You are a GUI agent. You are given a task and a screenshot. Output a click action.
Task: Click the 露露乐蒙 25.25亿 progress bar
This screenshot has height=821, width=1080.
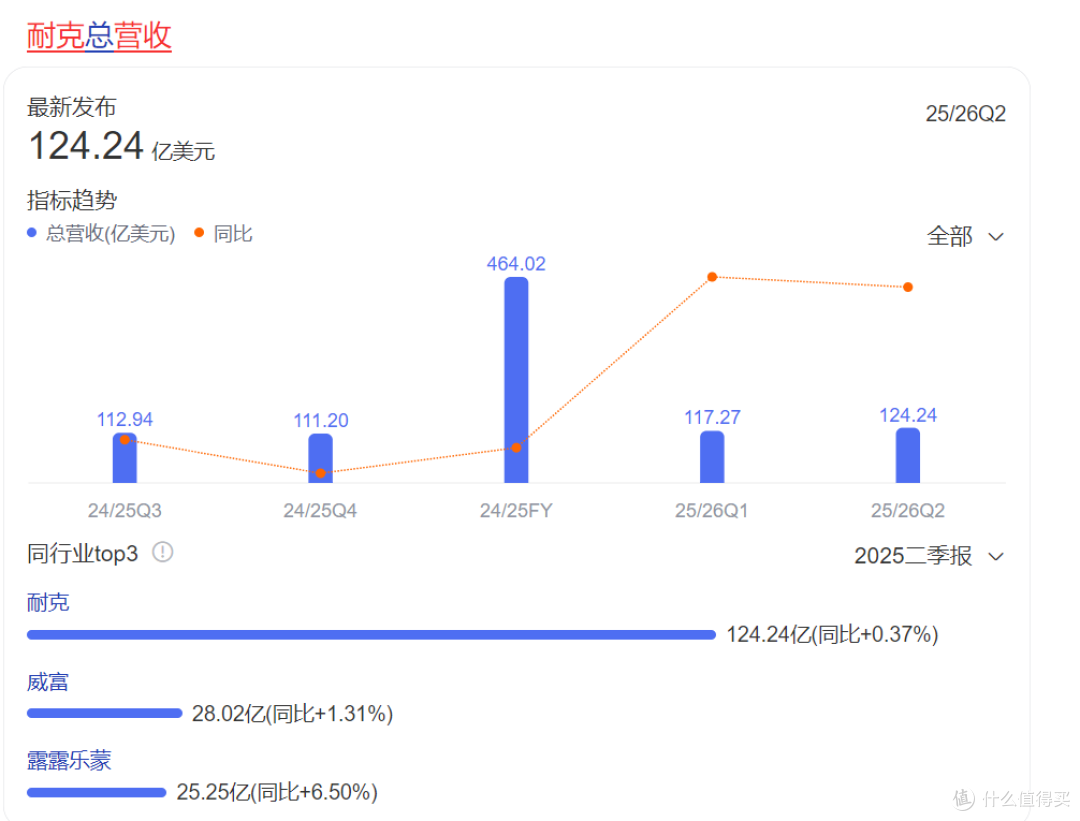(x=96, y=793)
